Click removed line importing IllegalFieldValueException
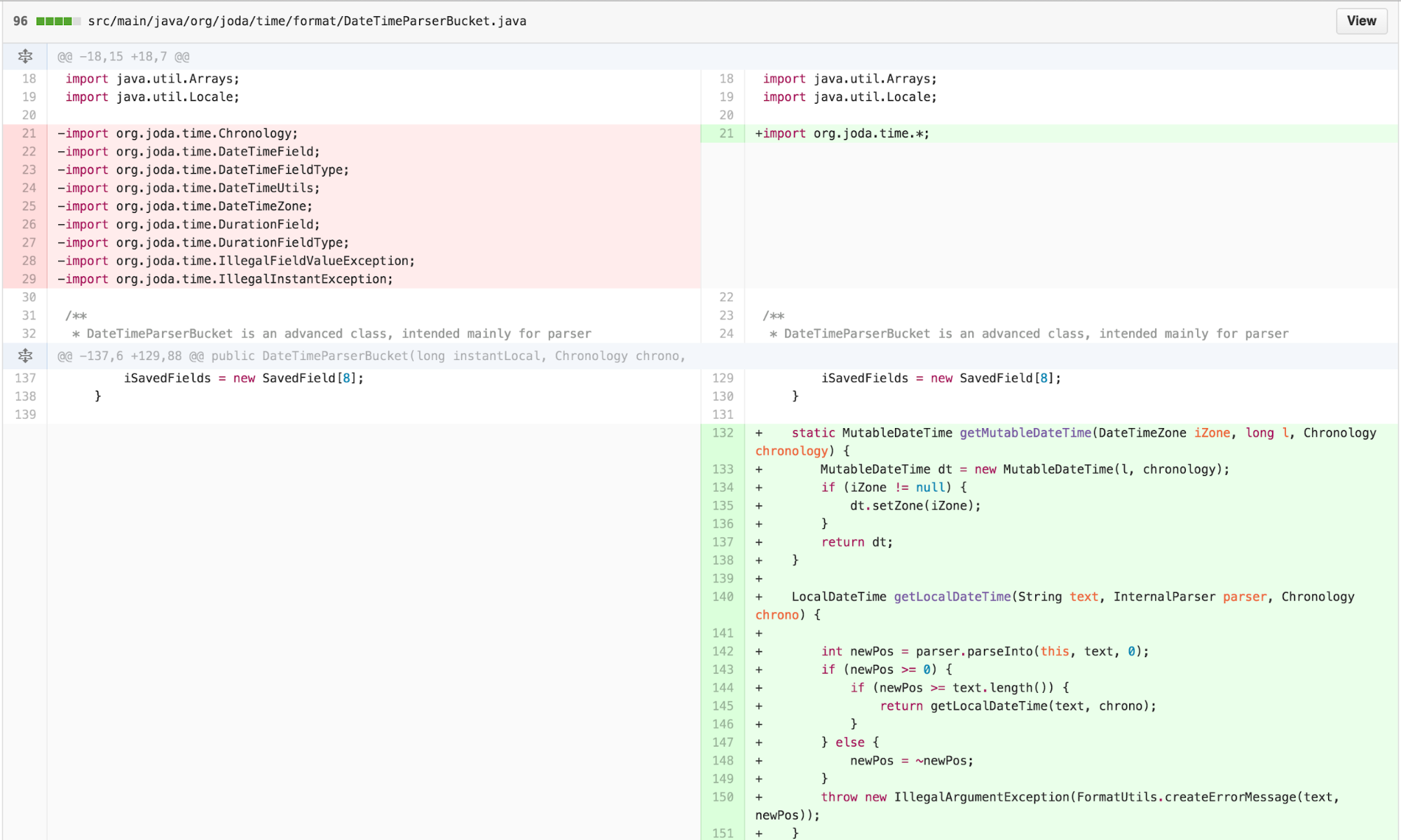 [x=236, y=261]
